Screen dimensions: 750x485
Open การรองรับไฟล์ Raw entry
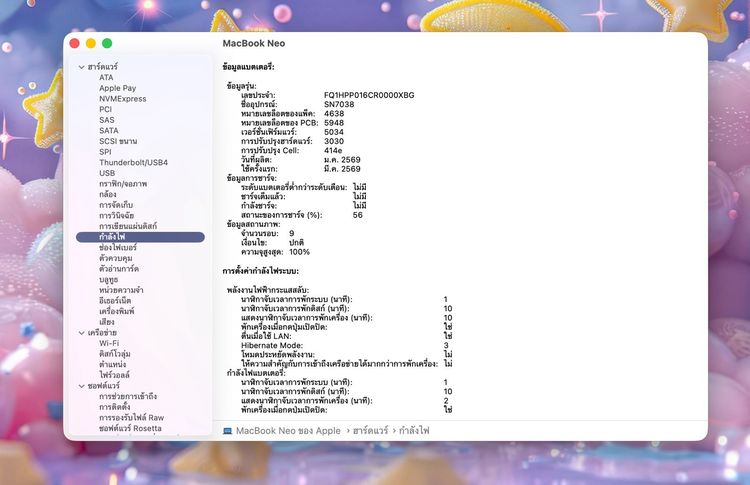click(x=131, y=418)
